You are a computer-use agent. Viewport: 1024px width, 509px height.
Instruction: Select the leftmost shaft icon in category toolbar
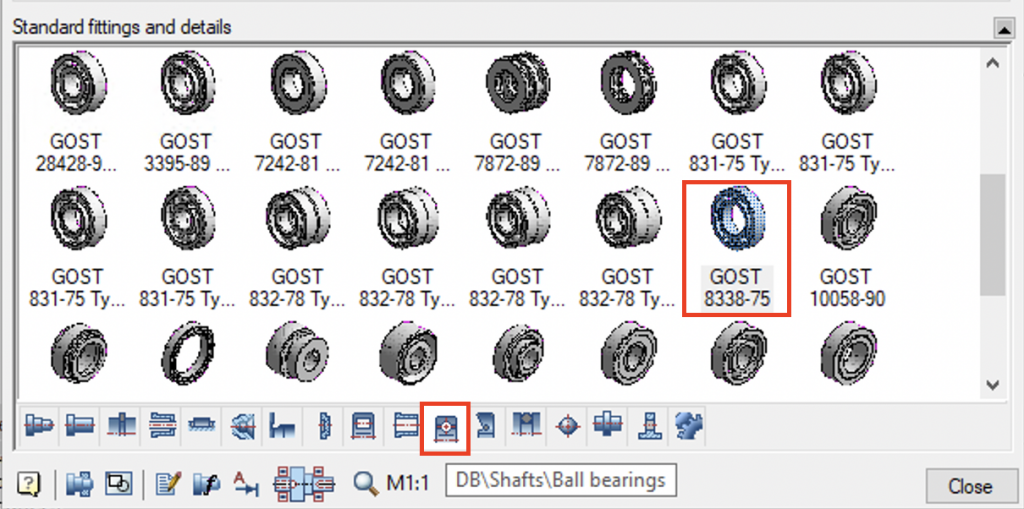point(38,425)
